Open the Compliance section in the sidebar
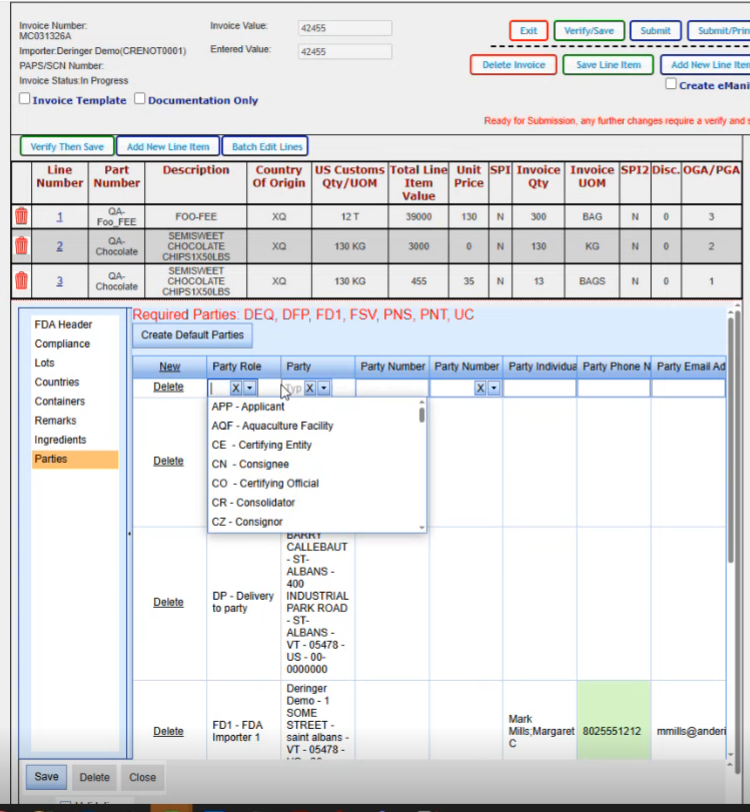The image size is (750, 812). click(62, 344)
